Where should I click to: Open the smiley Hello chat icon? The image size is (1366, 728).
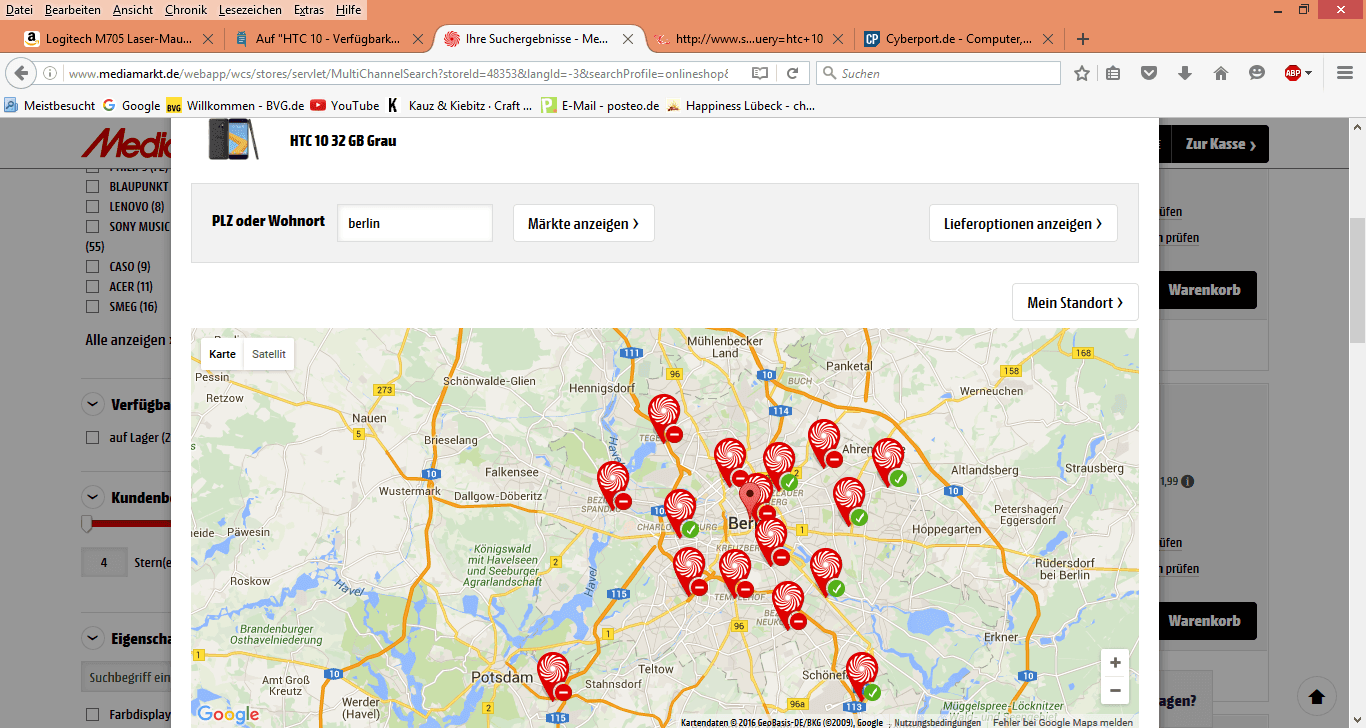(x=1257, y=73)
